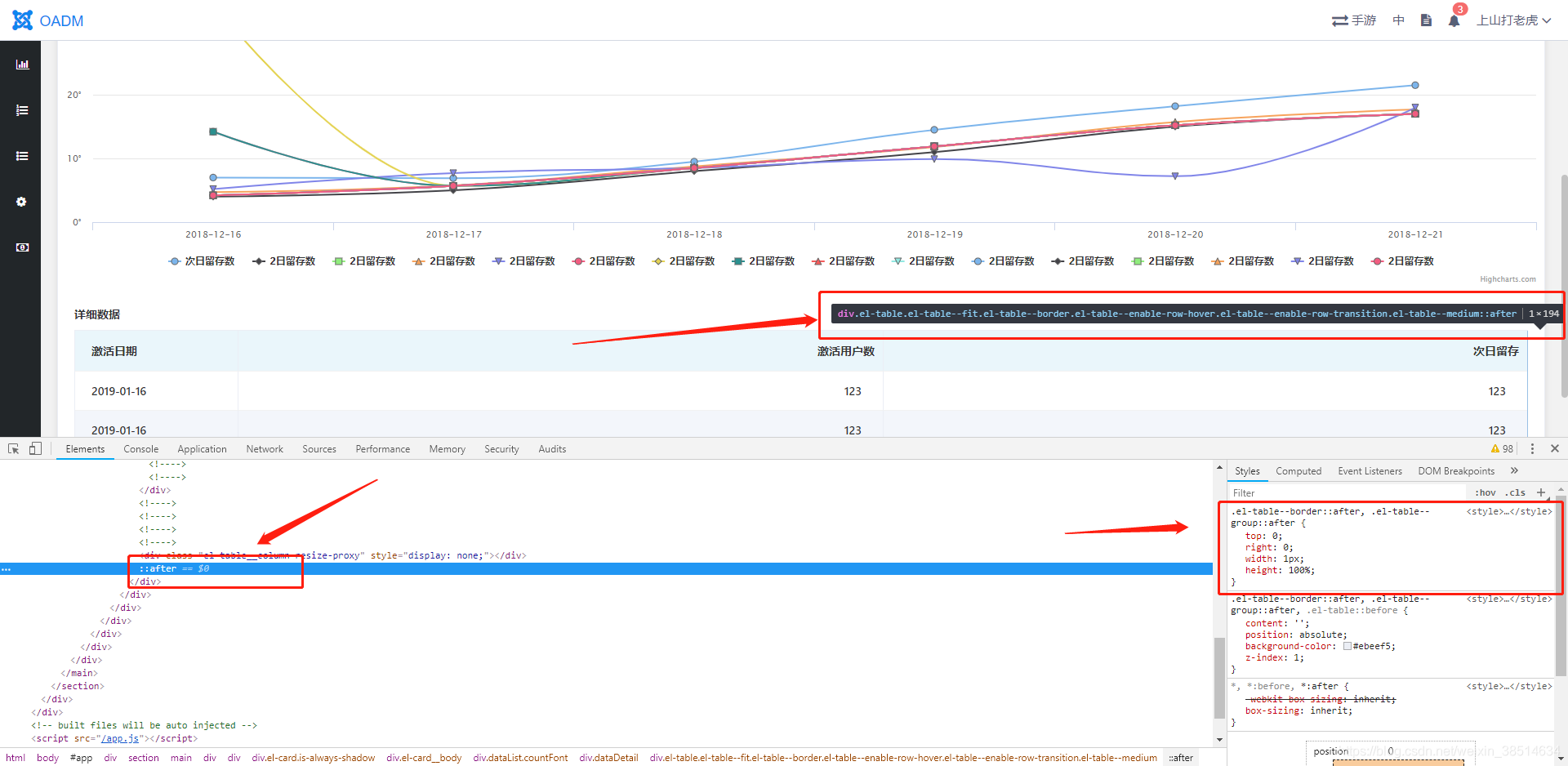Open the Event Listeners sidebar tab

coord(1370,471)
